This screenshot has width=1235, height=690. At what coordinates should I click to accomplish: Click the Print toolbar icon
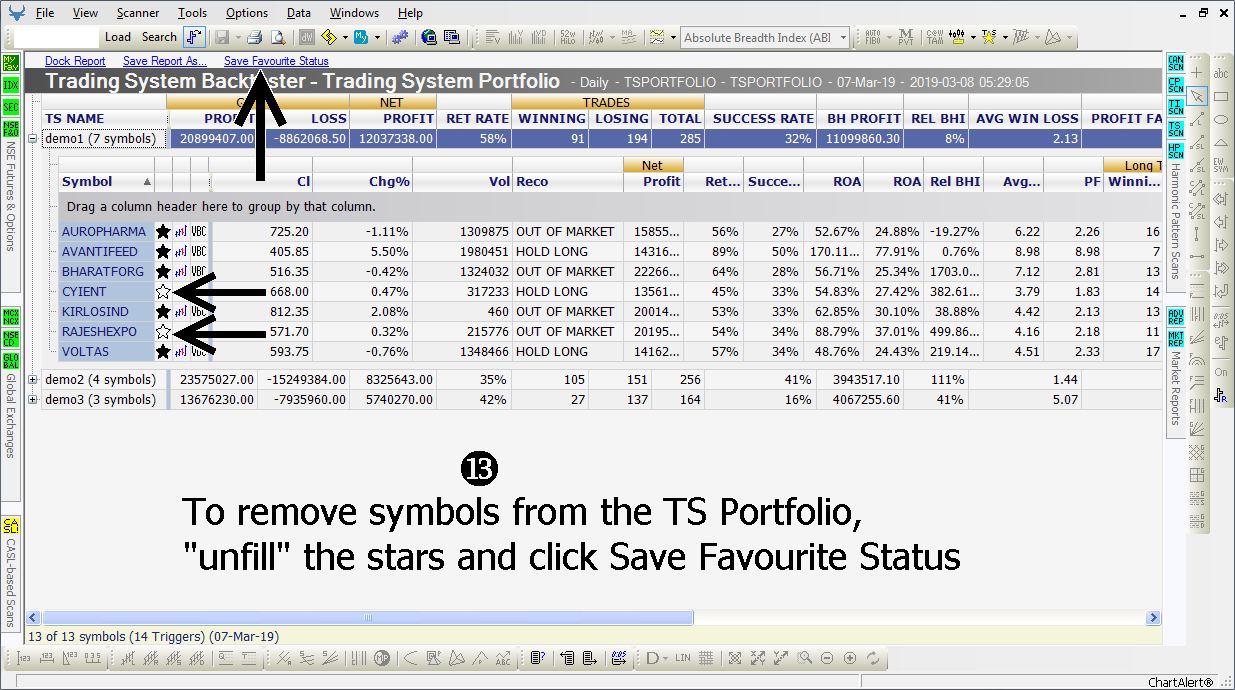tap(254, 37)
